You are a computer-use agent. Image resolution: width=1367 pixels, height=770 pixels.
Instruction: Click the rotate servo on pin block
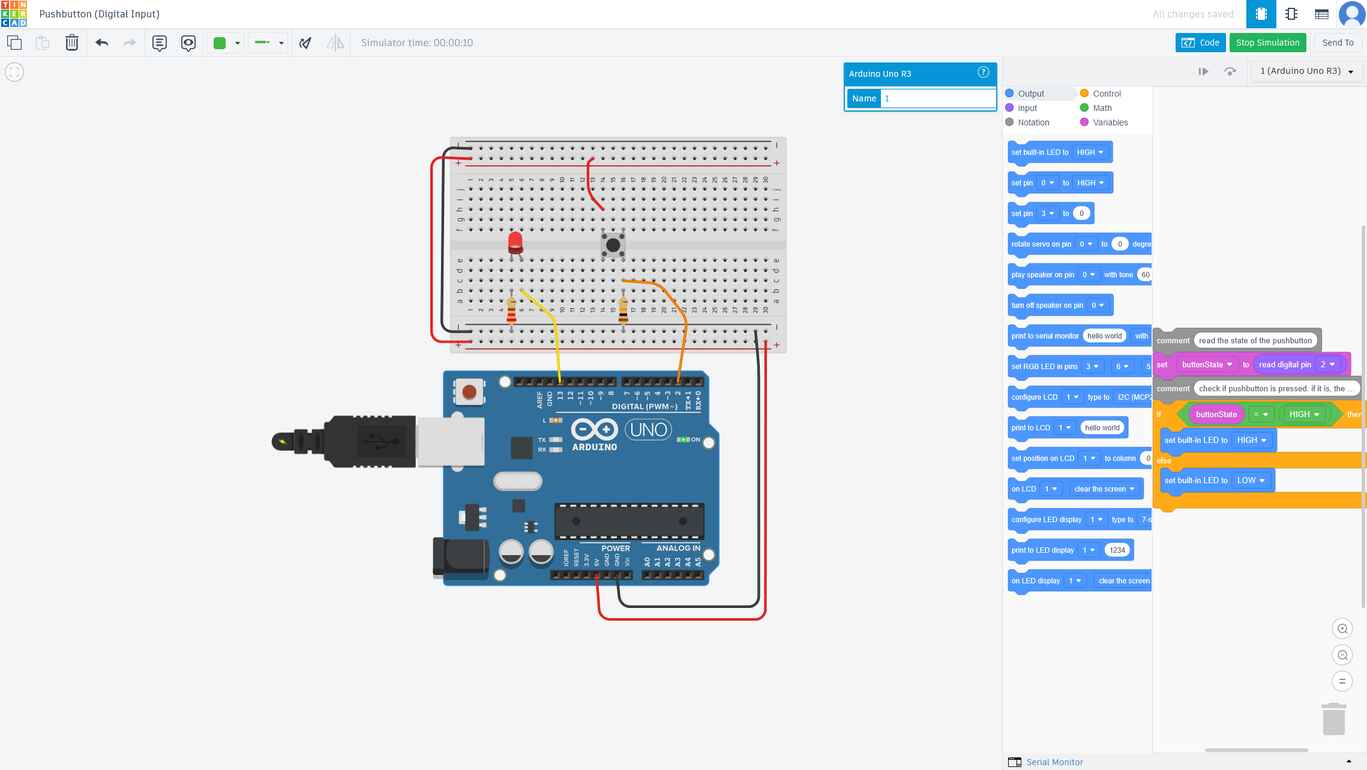pos(1080,244)
